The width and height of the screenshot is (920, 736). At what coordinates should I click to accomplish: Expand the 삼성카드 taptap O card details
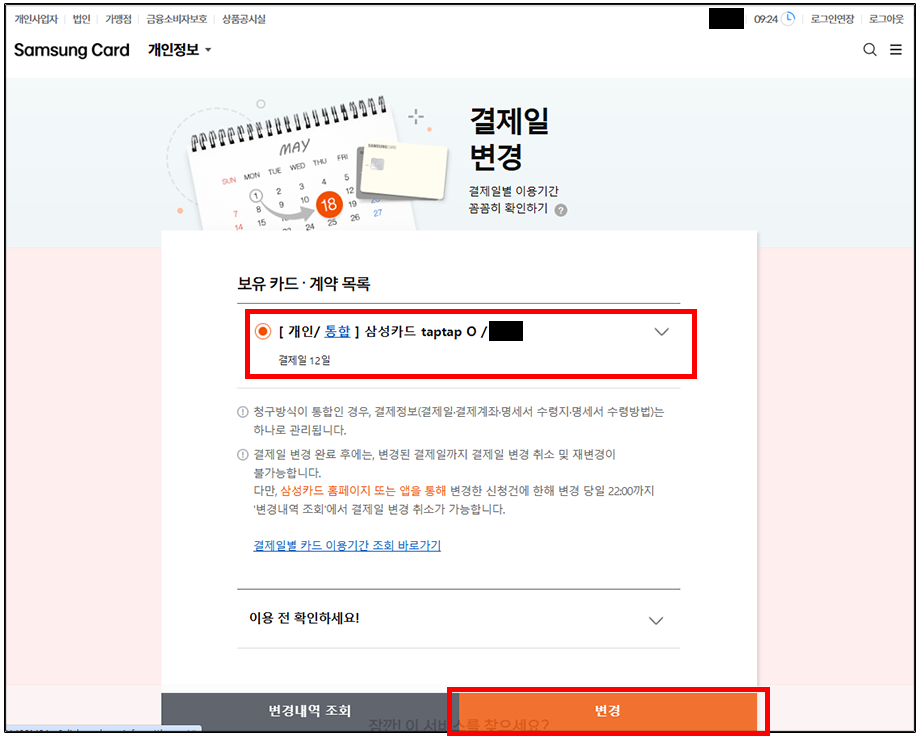coord(661,333)
